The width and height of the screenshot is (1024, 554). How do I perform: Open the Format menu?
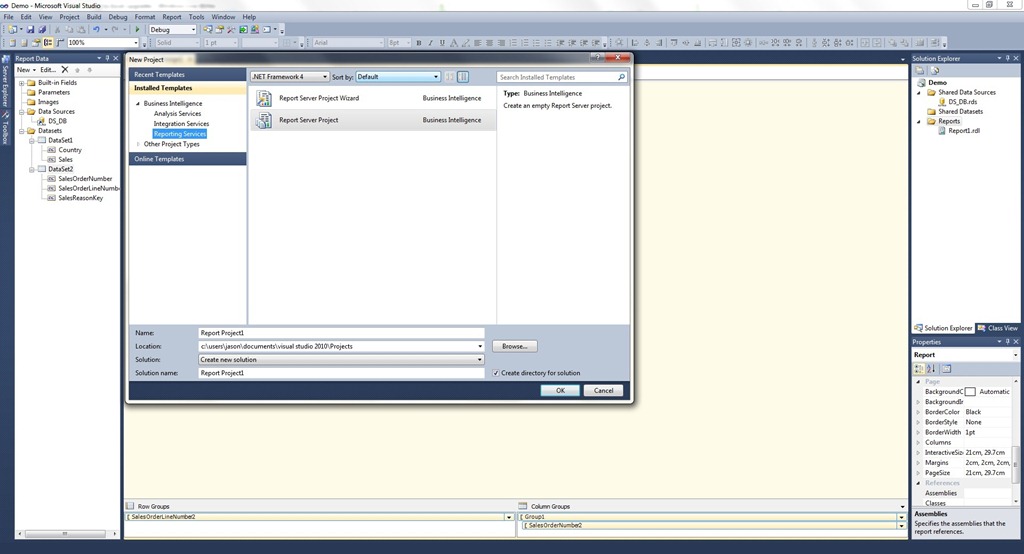145,17
